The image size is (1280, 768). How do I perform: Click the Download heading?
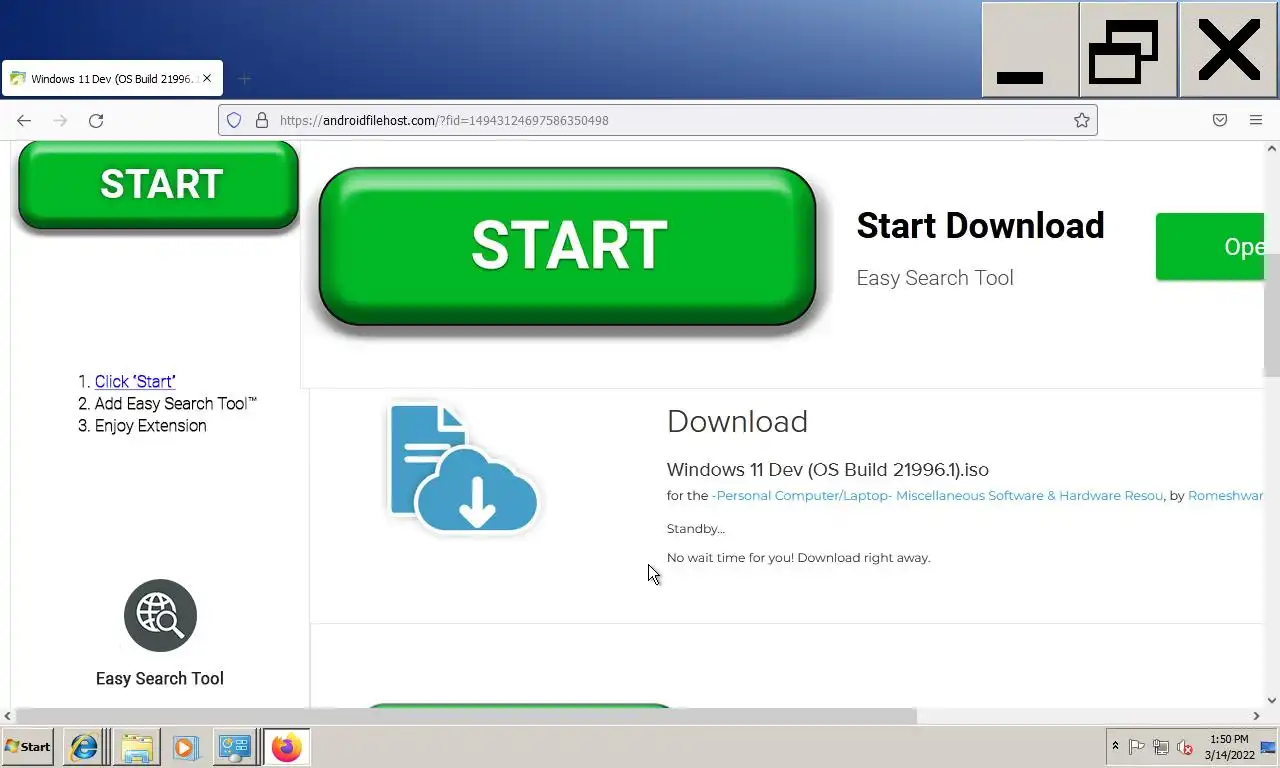click(737, 421)
